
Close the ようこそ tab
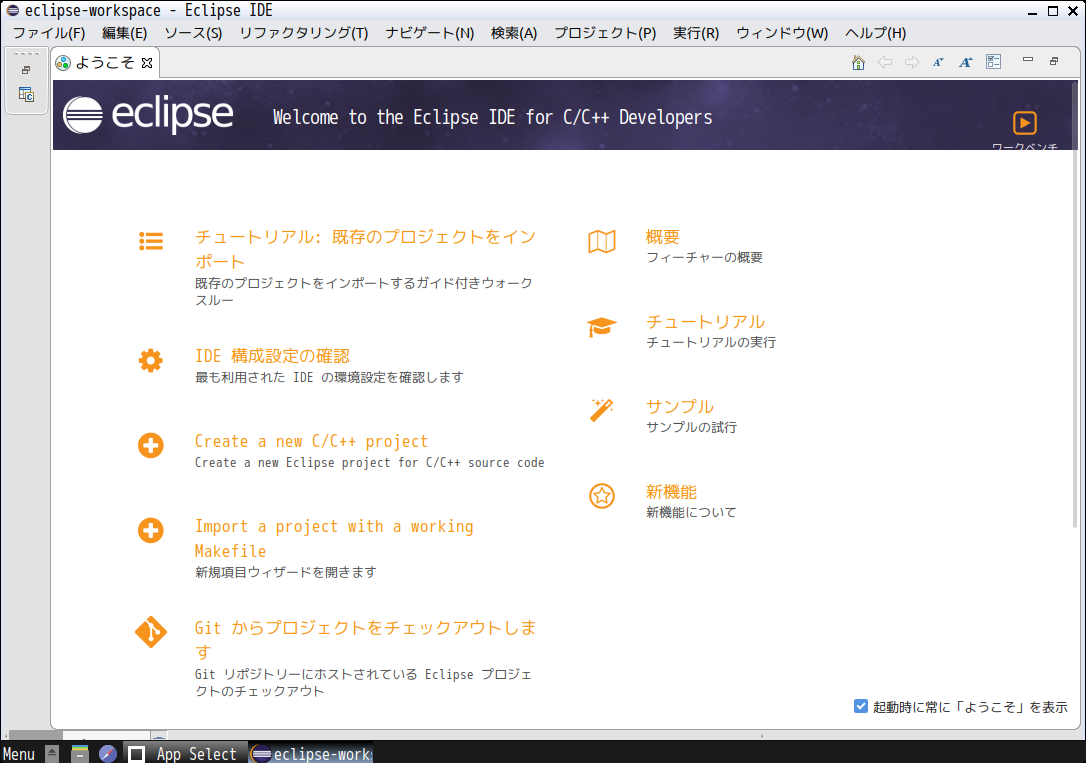tap(147, 63)
